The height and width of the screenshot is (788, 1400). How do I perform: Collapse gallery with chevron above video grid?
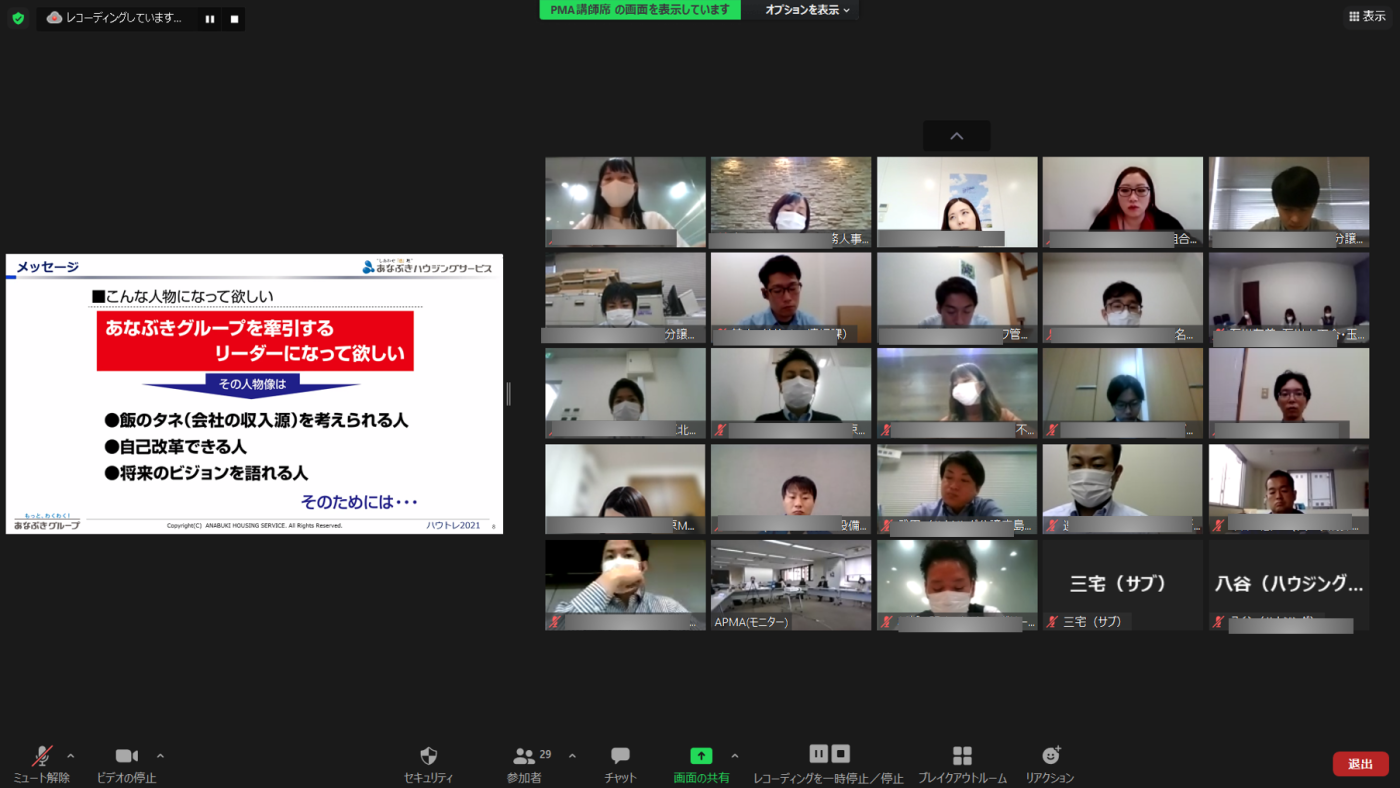click(x=956, y=136)
